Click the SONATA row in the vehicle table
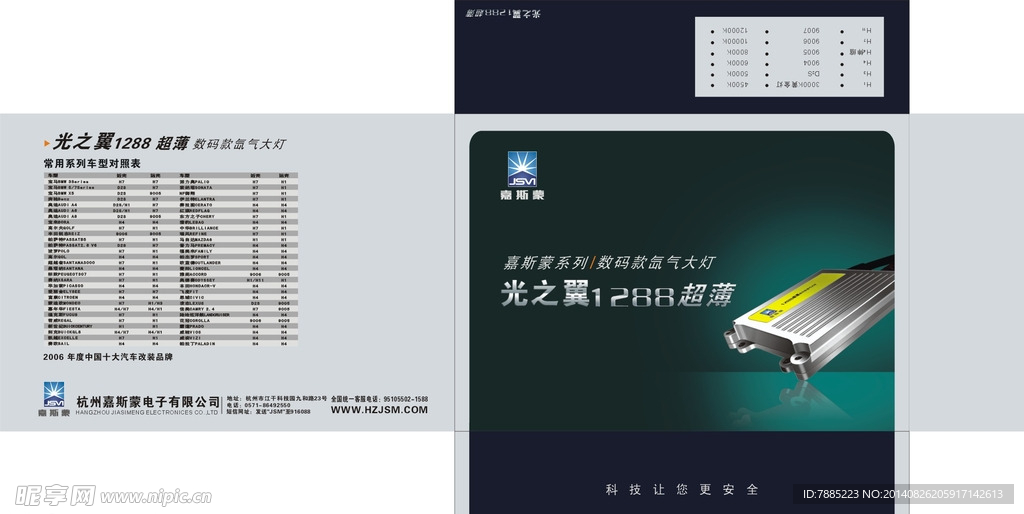Screen dimensions: 1024x514 coord(235,187)
